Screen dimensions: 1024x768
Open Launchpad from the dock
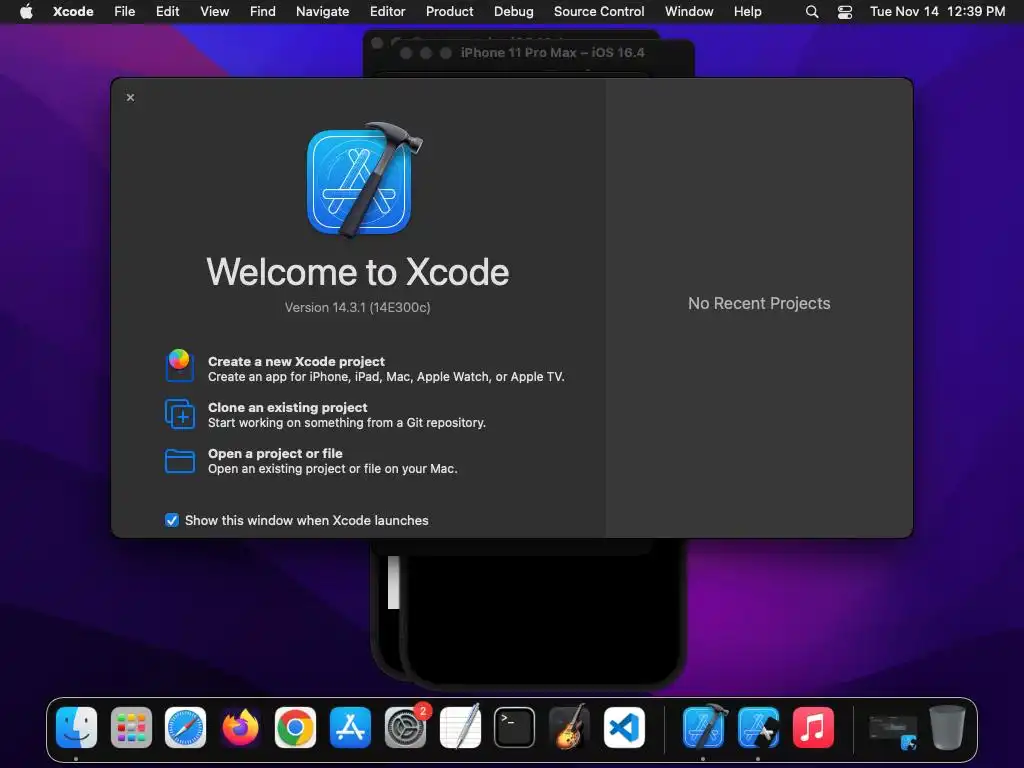[x=131, y=728]
